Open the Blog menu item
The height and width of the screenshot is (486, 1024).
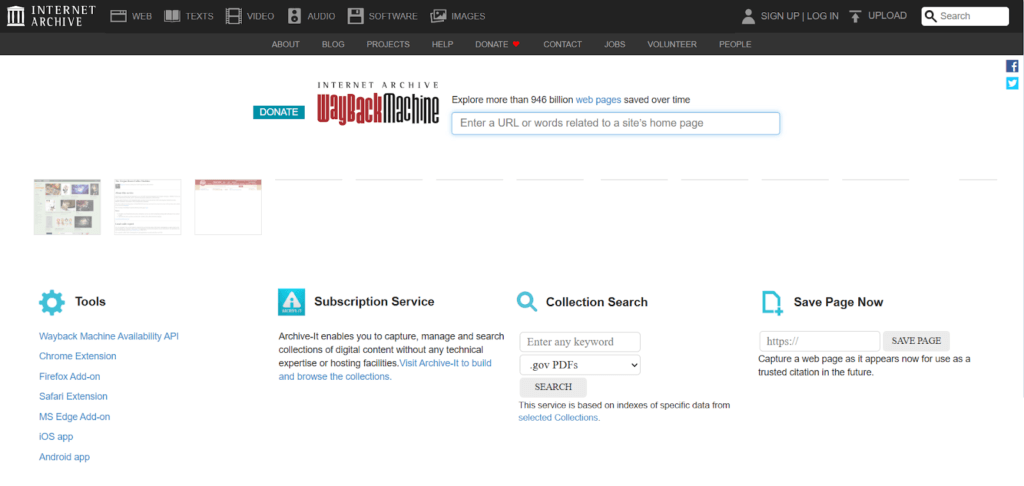pos(333,44)
